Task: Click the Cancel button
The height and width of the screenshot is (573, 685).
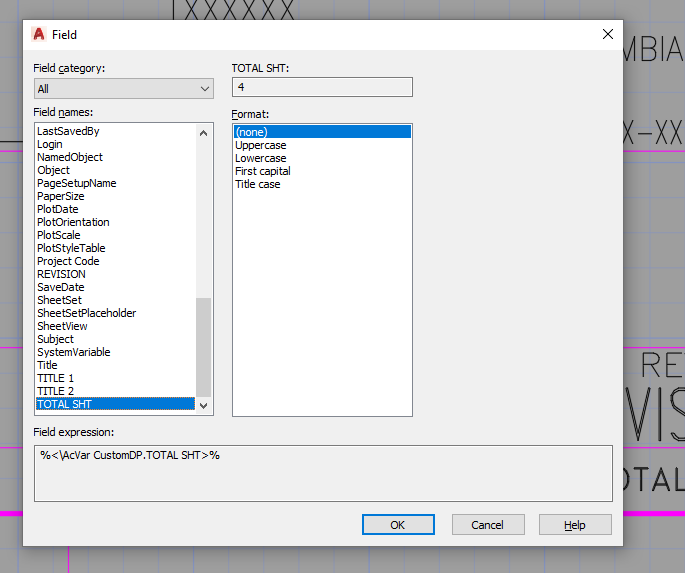Action: pyautogui.click(x=488, y=525)
